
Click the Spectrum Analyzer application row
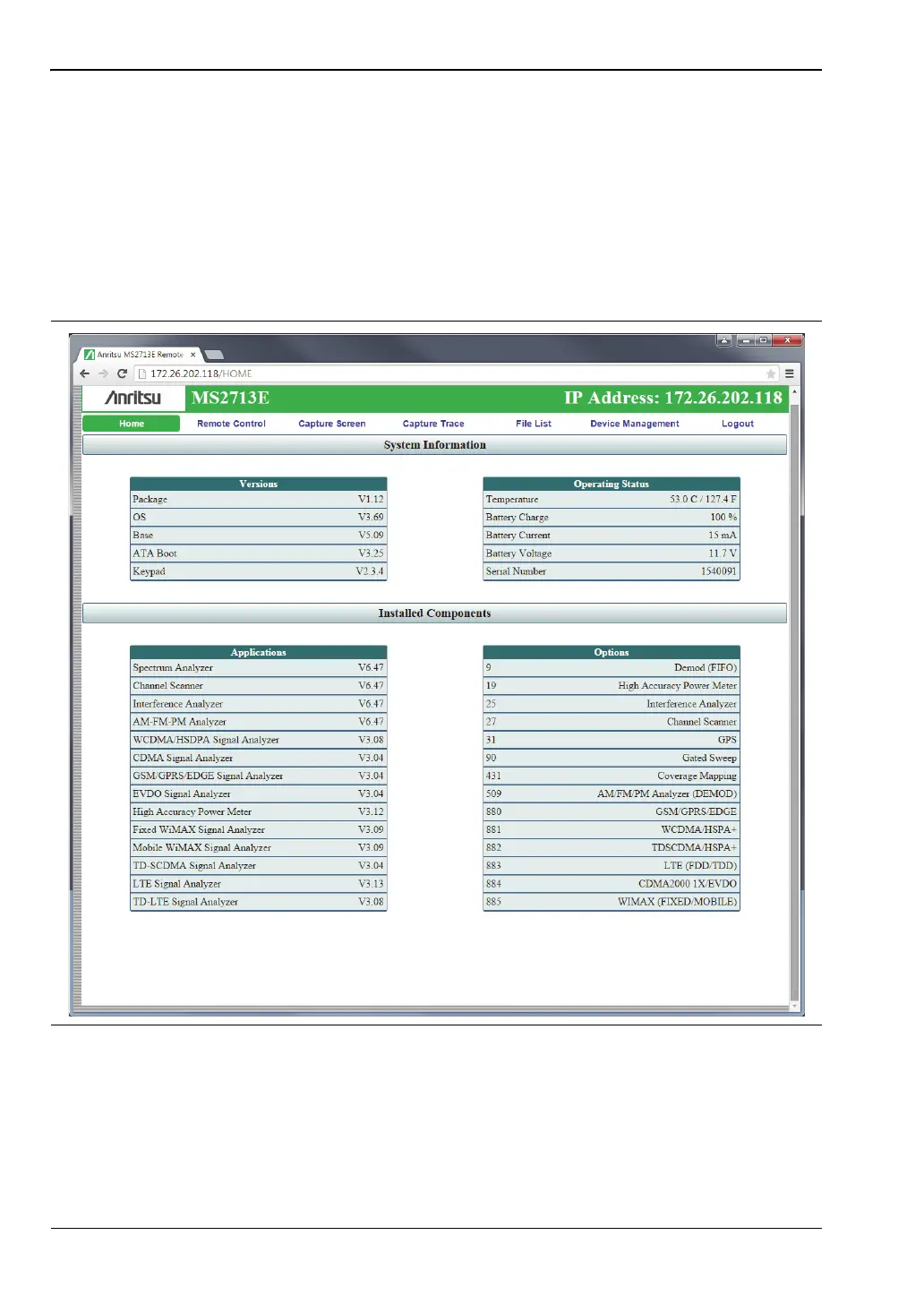[259, 668]
